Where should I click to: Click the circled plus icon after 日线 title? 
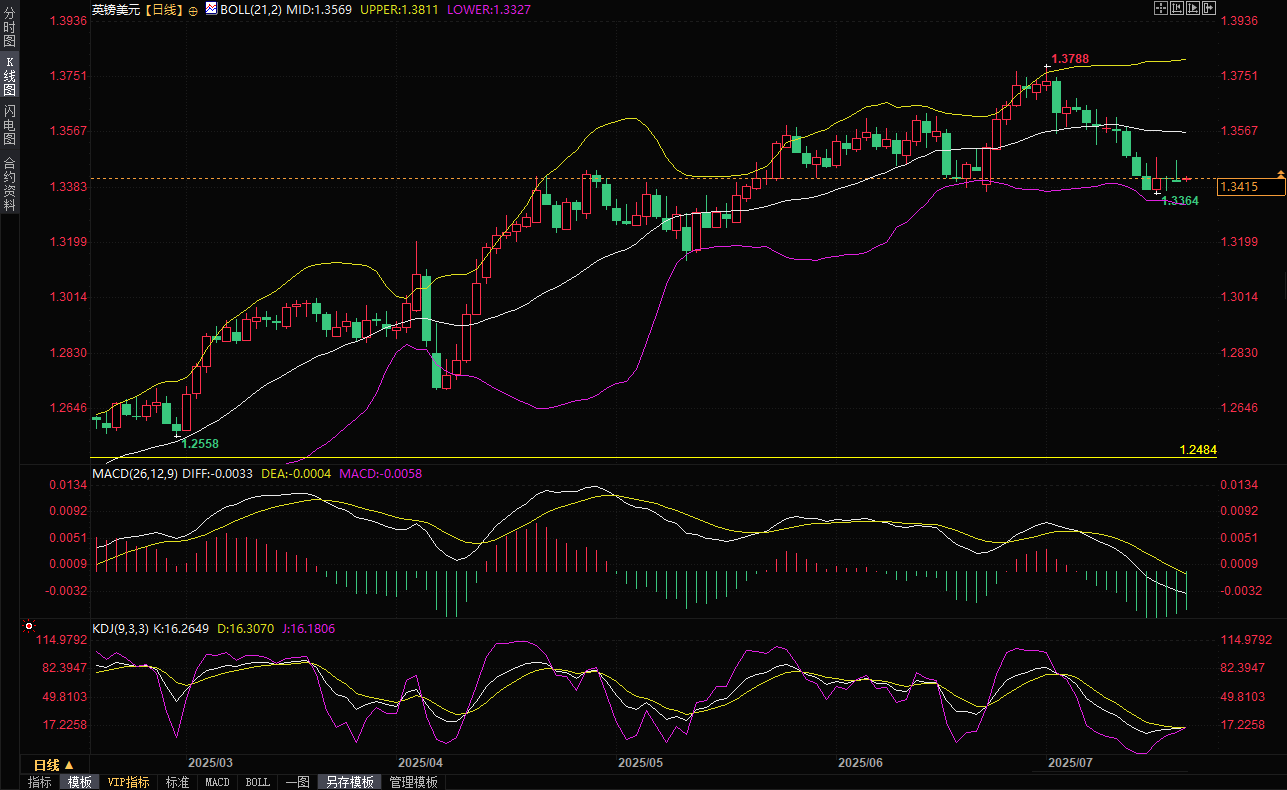192,10
